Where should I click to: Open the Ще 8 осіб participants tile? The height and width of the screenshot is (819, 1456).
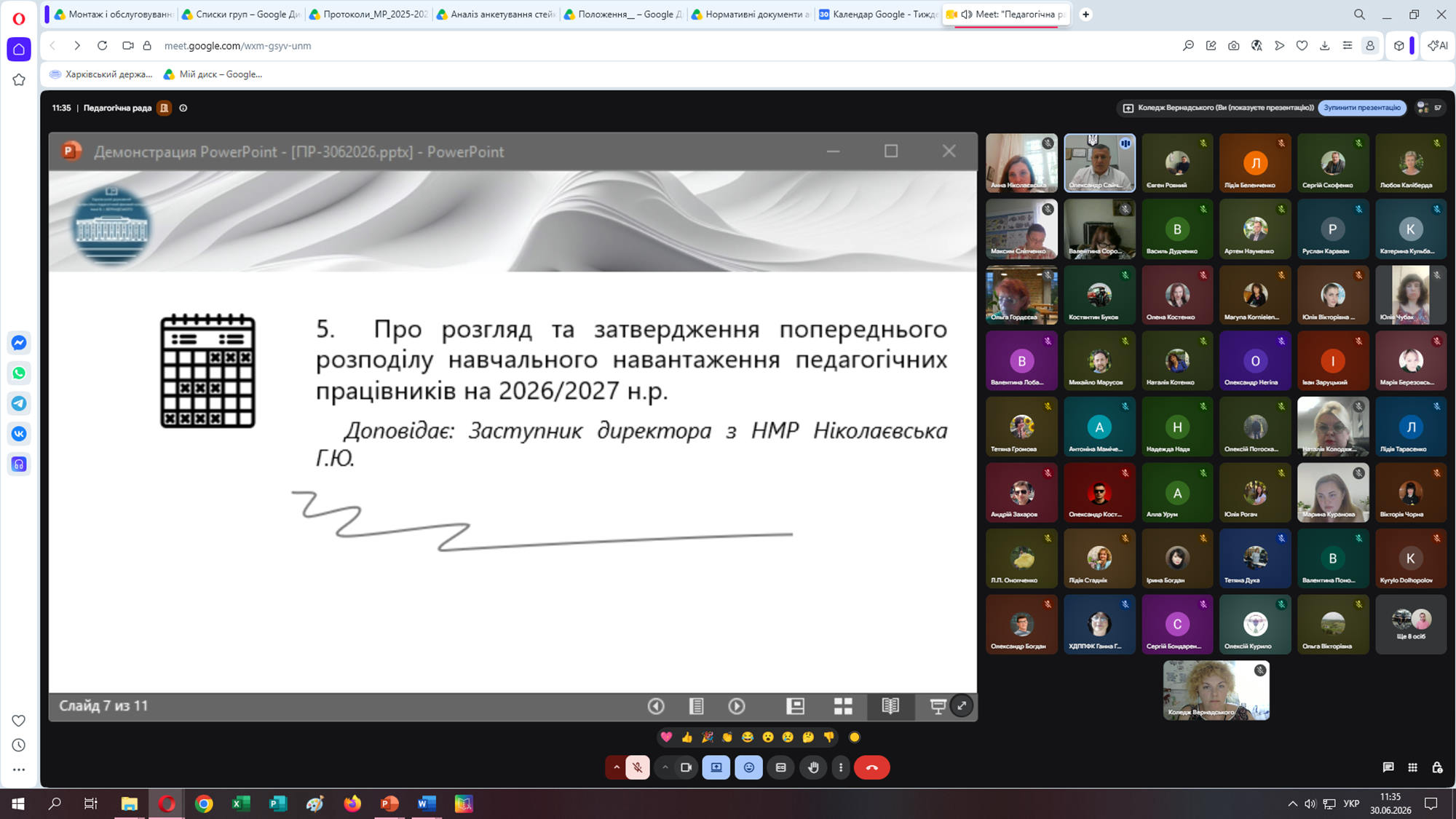click(x=1411, y=624)
